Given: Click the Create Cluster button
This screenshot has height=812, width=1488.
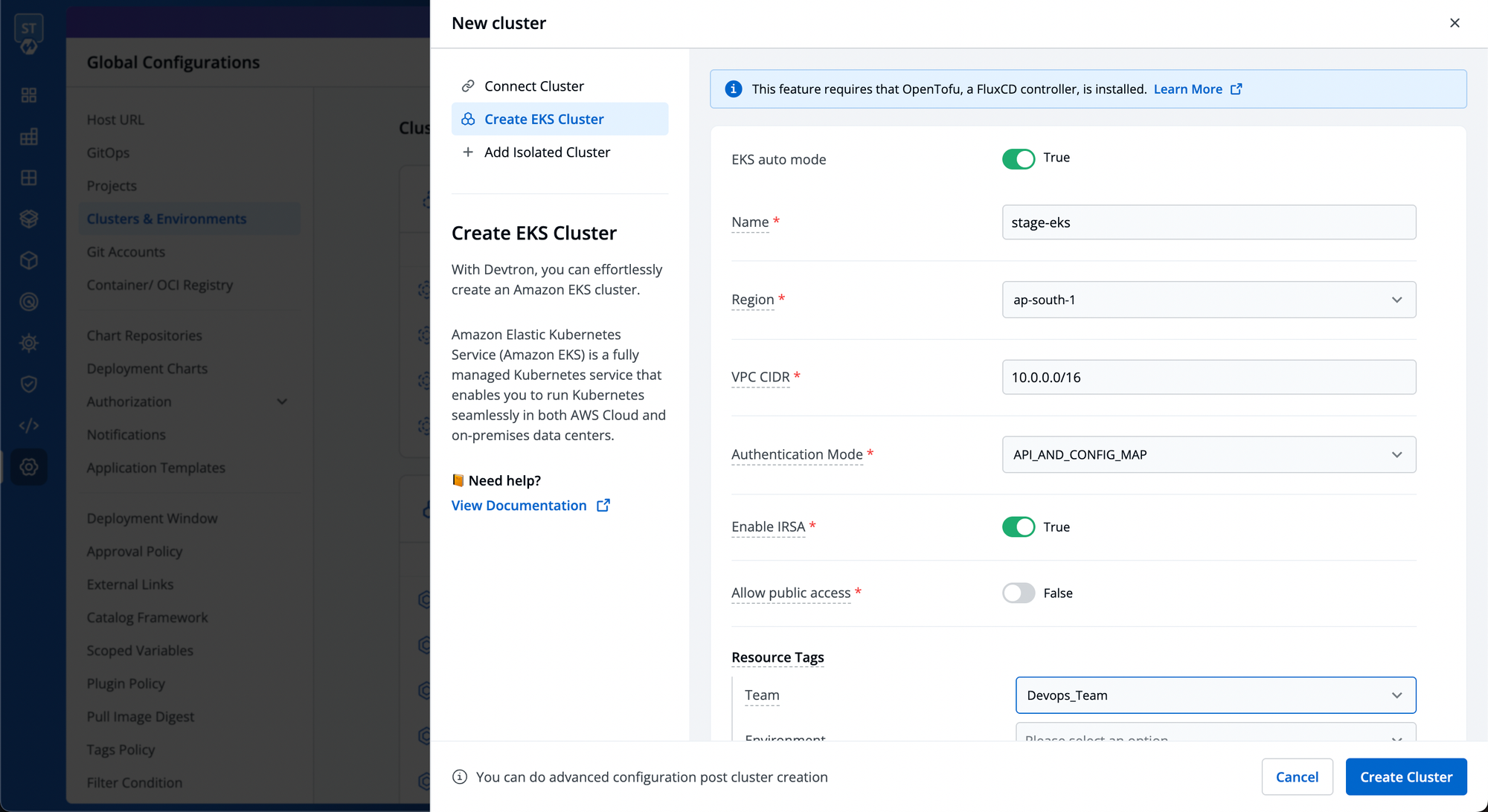Looking at the screenshot, I should 1406,777.
